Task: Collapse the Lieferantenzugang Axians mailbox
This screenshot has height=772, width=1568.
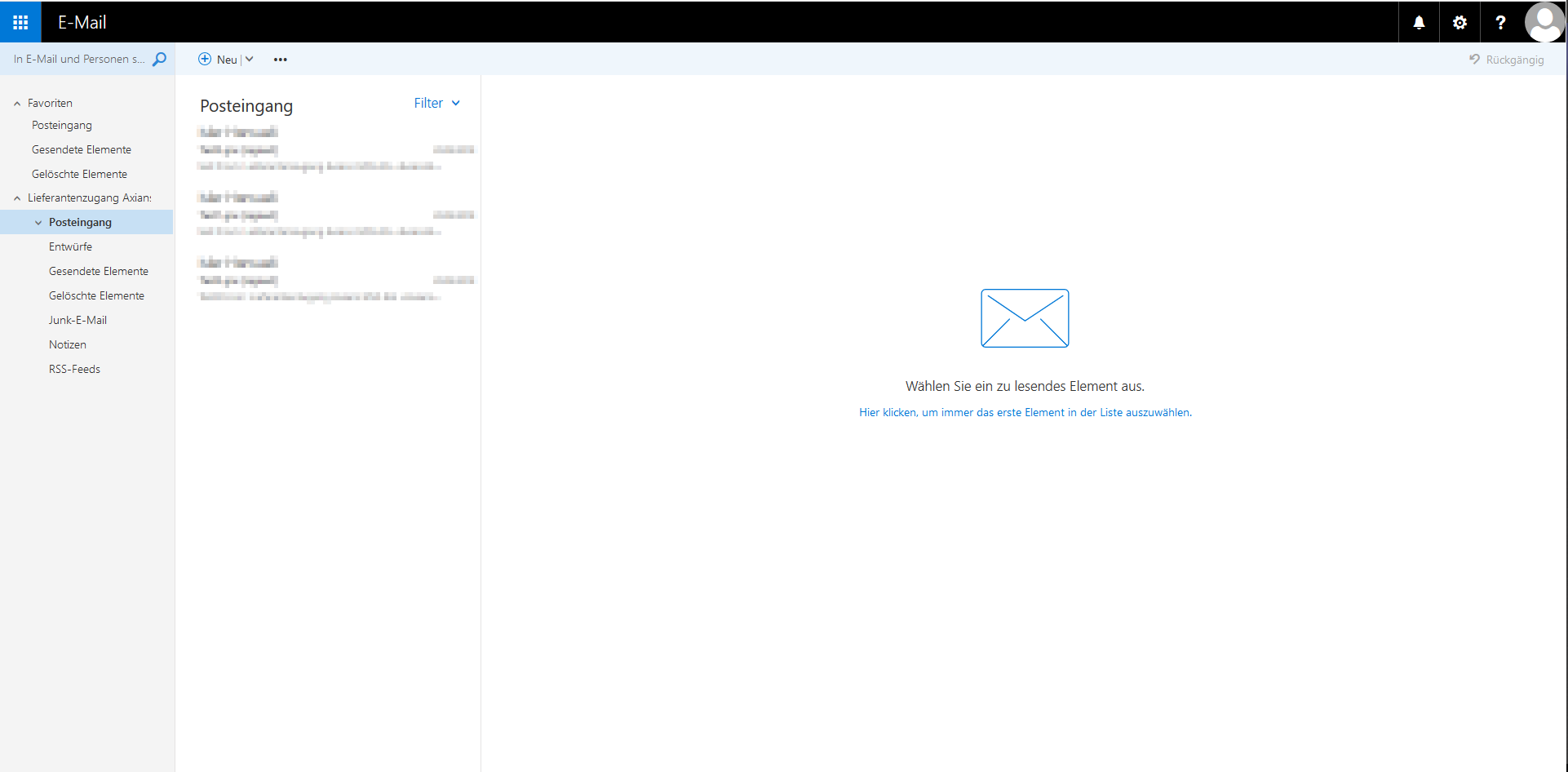Action: click(17, 198)
